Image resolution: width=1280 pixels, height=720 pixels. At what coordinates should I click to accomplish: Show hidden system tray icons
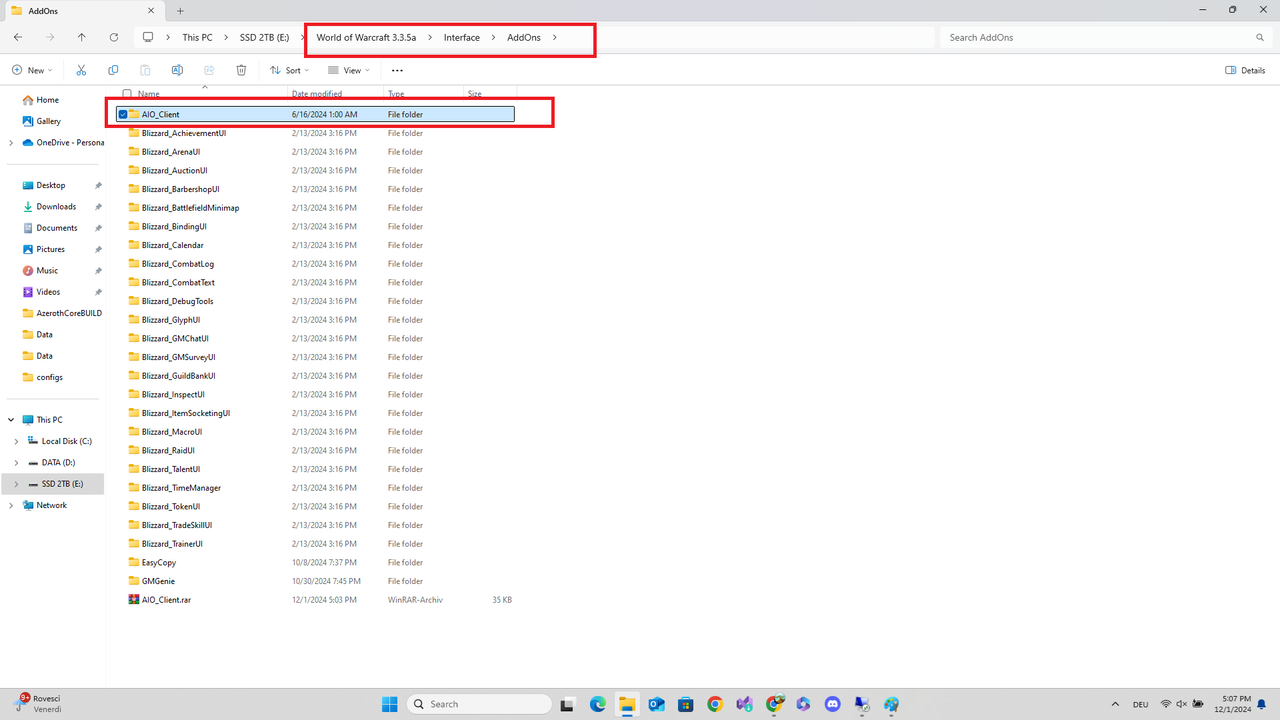(1115, 704)
